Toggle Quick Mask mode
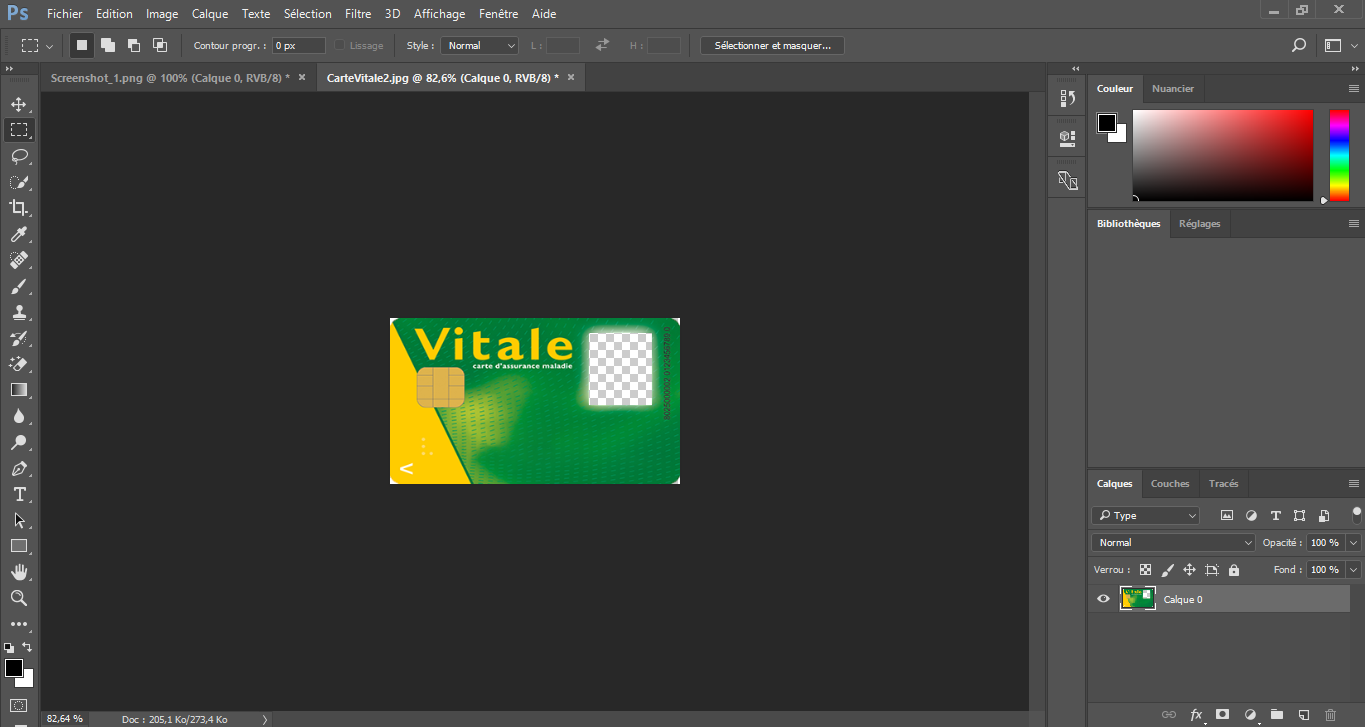1365x727 pixels. [18, 705]
